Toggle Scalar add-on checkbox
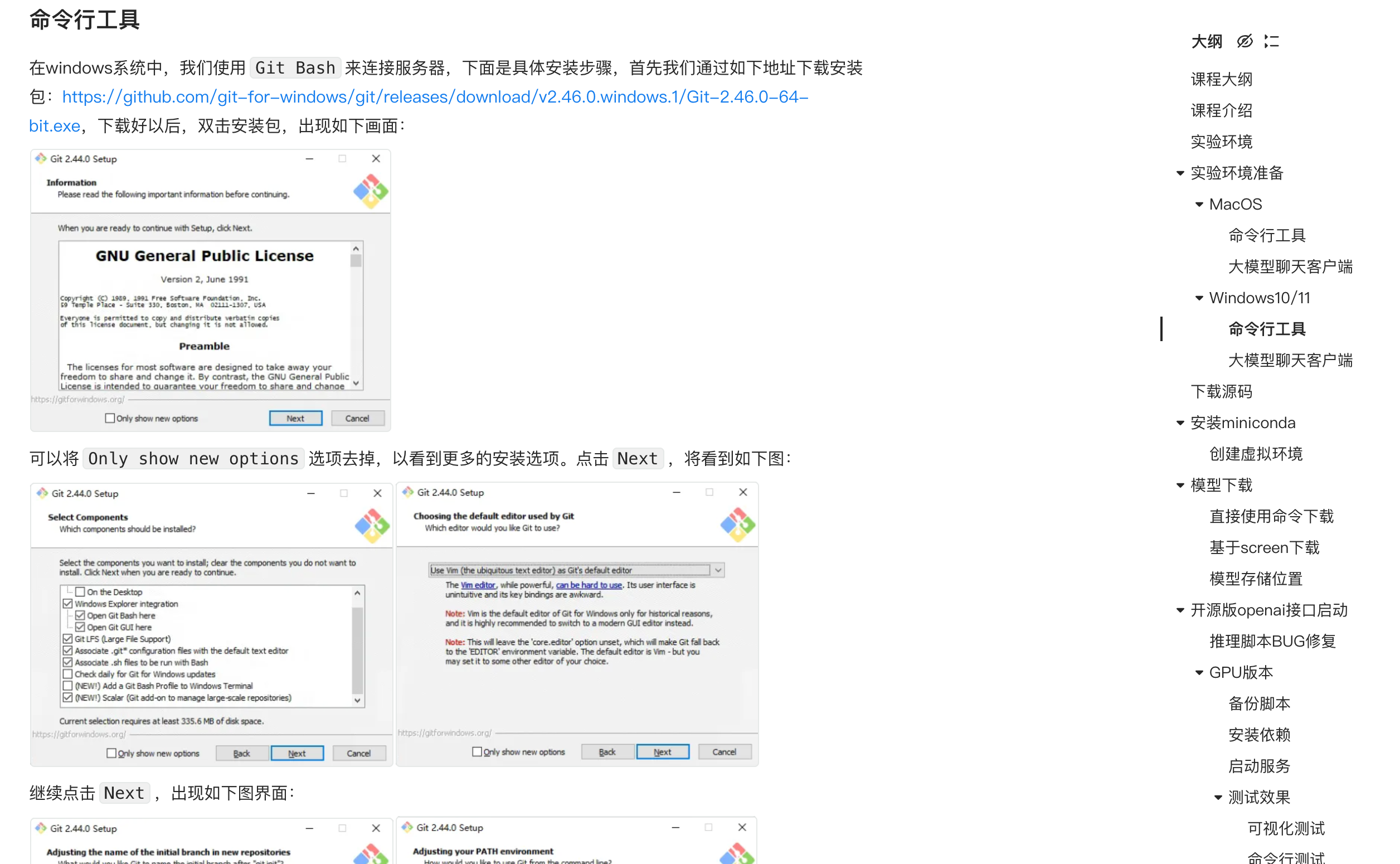The height and width of the screenshot is (864, 1400). [x=68, y=698]
